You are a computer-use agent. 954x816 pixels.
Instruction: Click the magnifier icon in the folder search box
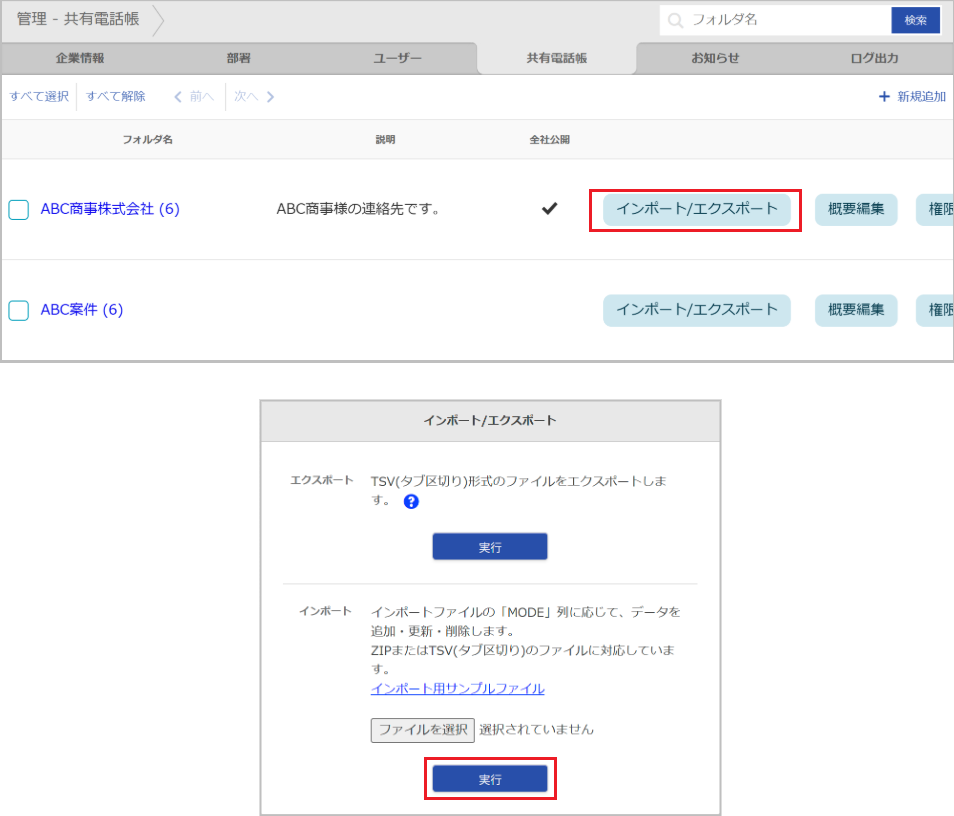678,19
